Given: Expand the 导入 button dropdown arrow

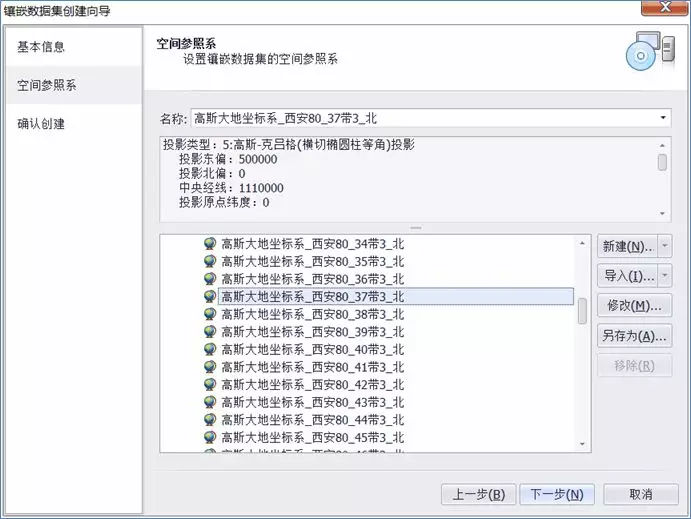Looking at the screenshot, I should pos(665,276).
